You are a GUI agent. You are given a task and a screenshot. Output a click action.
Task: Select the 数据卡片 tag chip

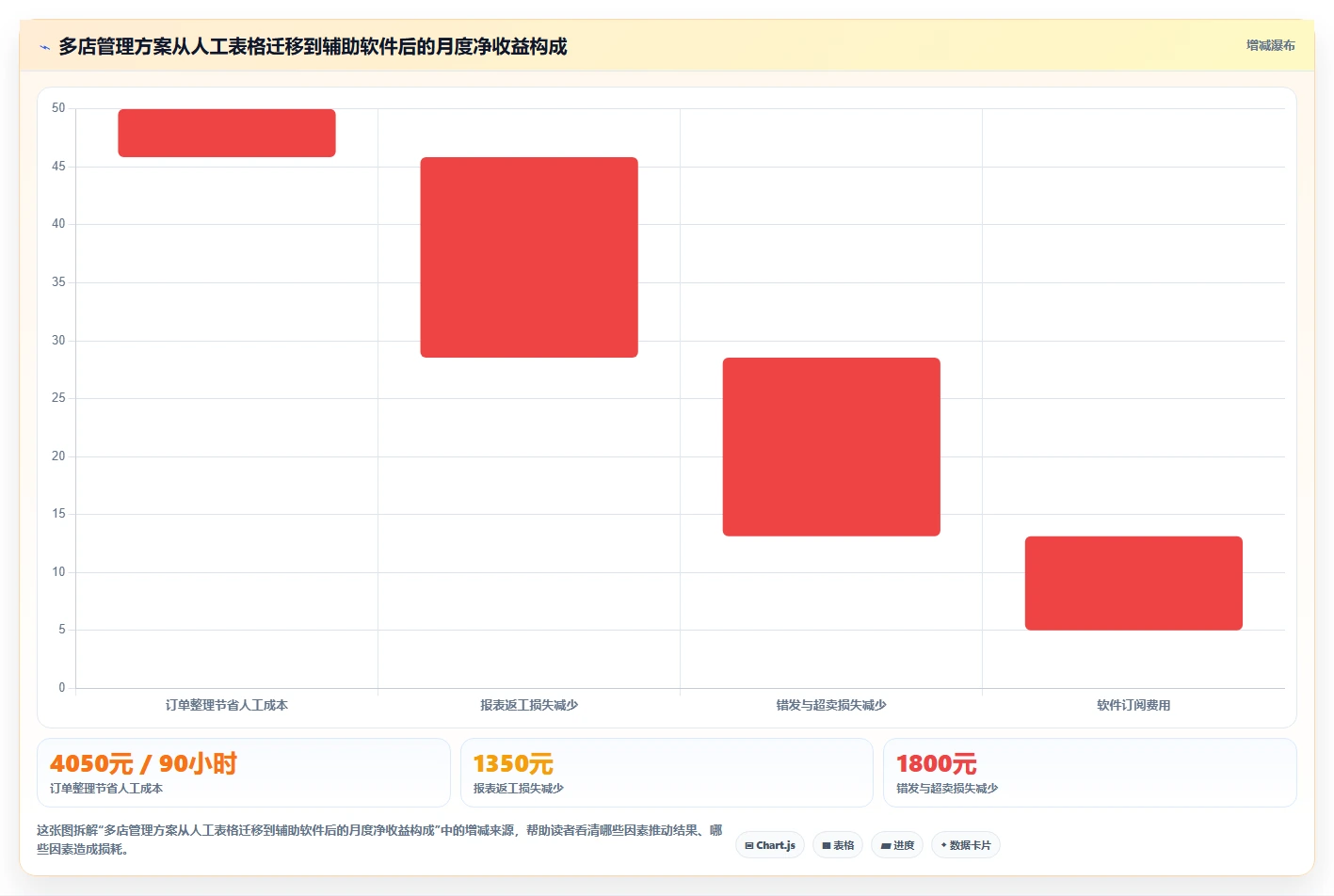pos(966,845)
